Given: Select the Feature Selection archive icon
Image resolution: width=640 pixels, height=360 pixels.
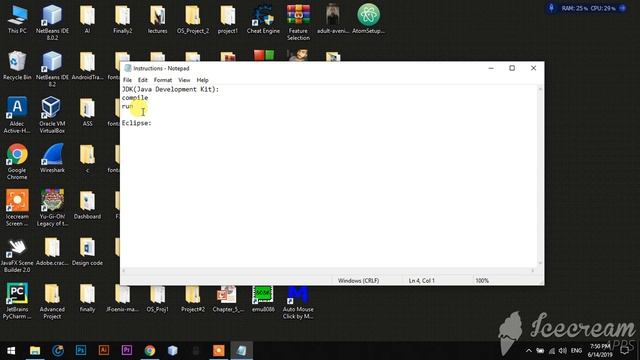Looking at the screenshot, I should (x=298, y=22).
